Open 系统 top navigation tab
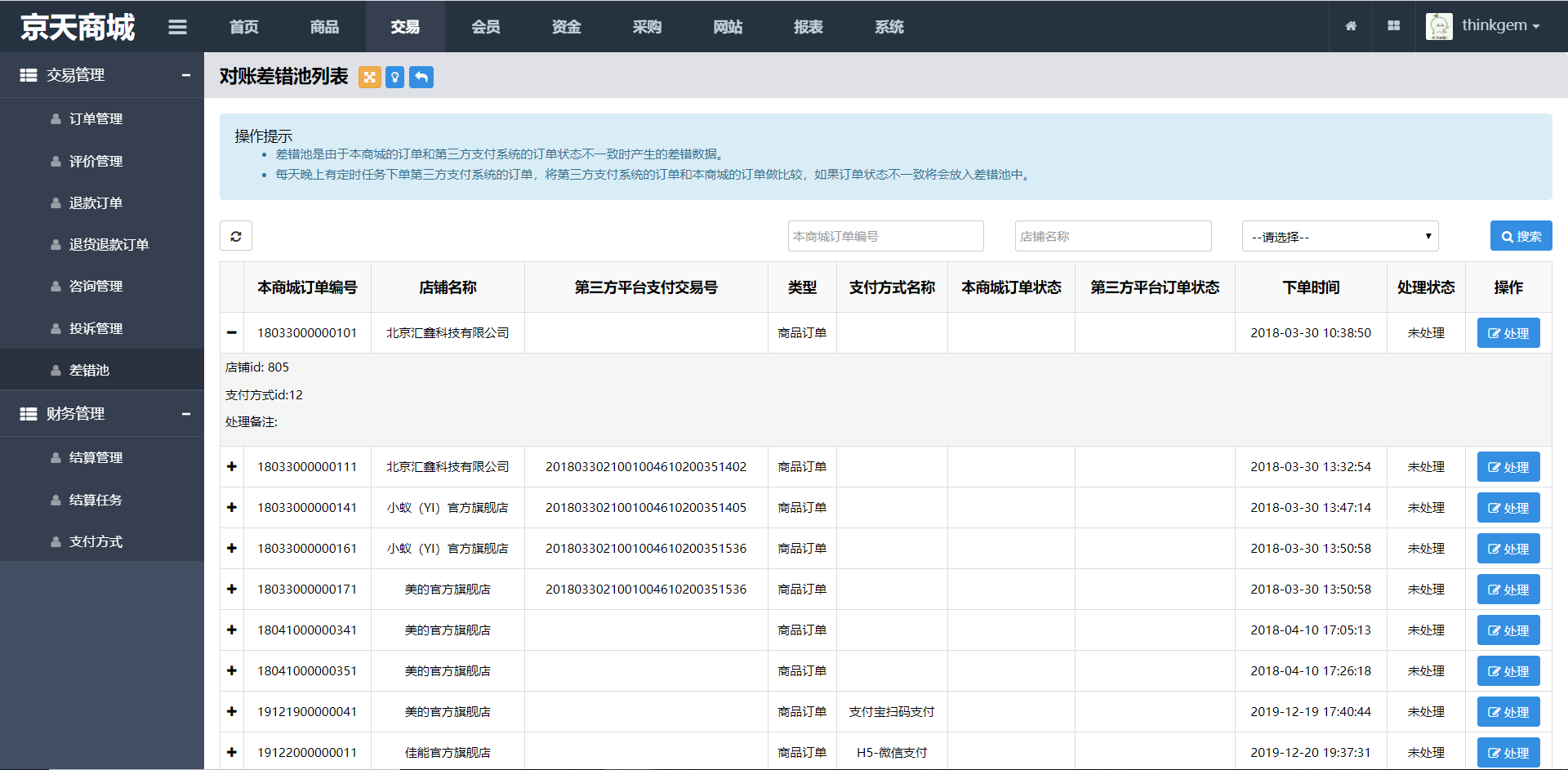Viewport: 1568px width, 770px height. tap(889, 27)
